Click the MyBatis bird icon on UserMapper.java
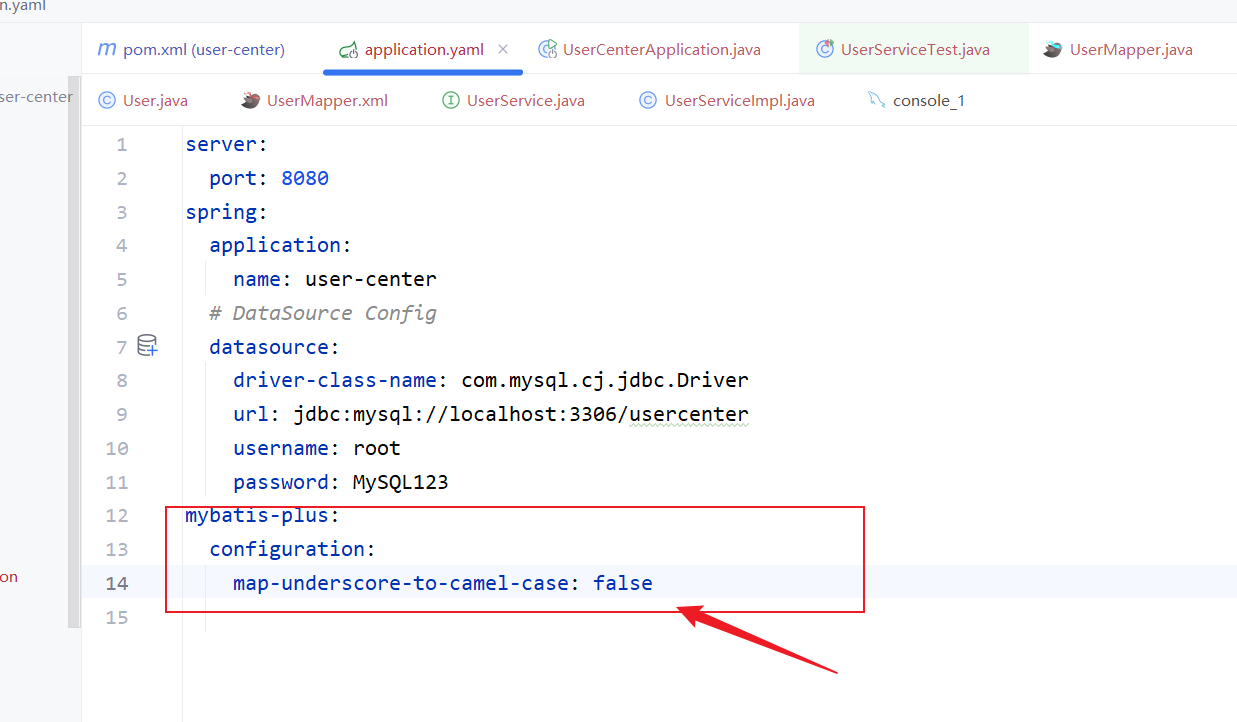Viewport: 1237px width, 722px height. [1052, 49]
